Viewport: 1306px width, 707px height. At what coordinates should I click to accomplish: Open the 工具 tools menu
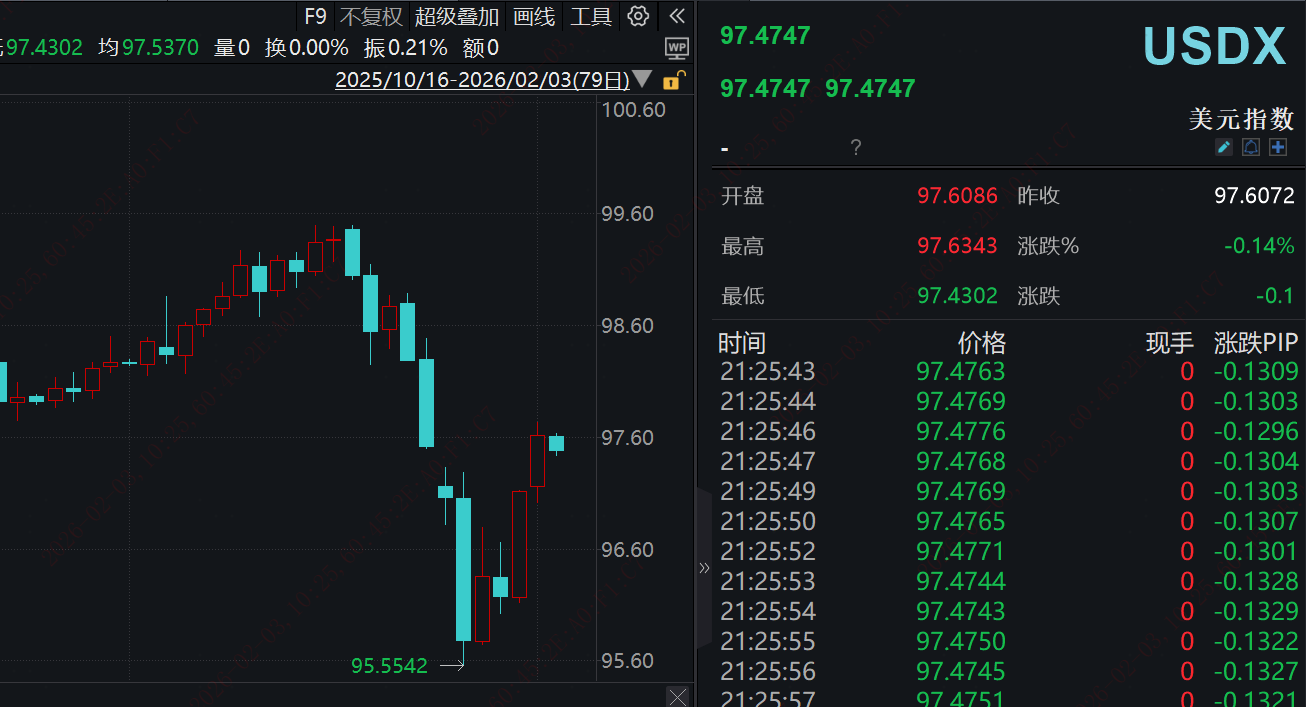(x=591, y=16)
